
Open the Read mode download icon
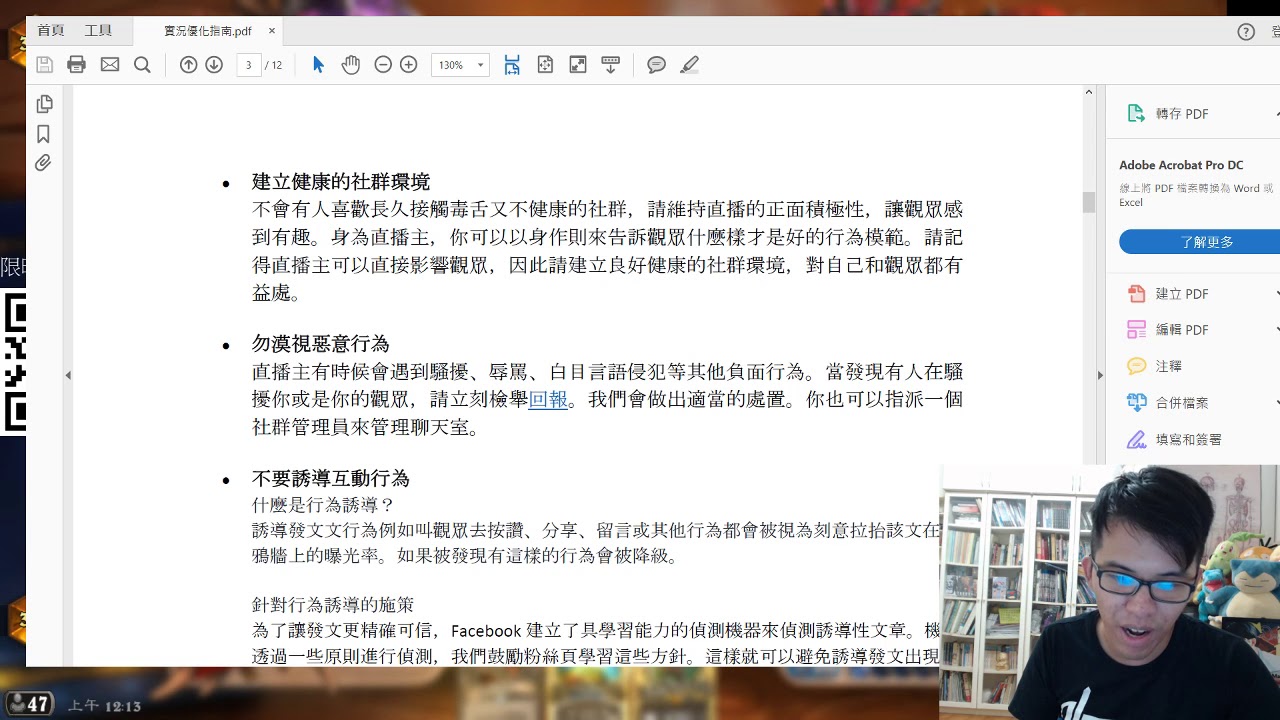click(x=611, y=65)
